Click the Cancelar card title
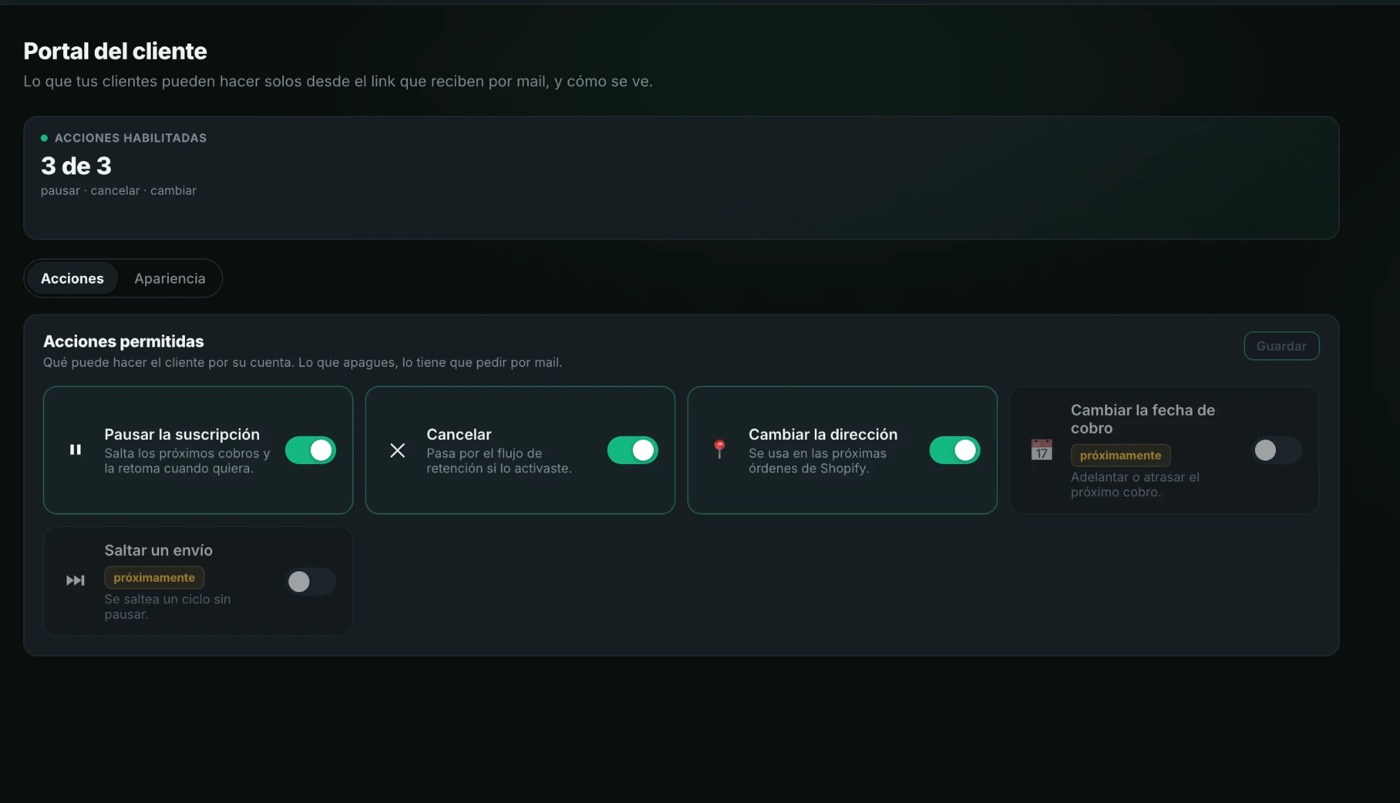The image size is (1400, 803). [x=459, y=434]
